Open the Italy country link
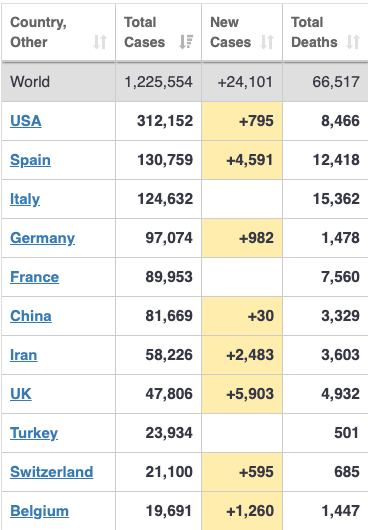Image resolution: width=368 pixels, height=530 pixels. point(25,199)
